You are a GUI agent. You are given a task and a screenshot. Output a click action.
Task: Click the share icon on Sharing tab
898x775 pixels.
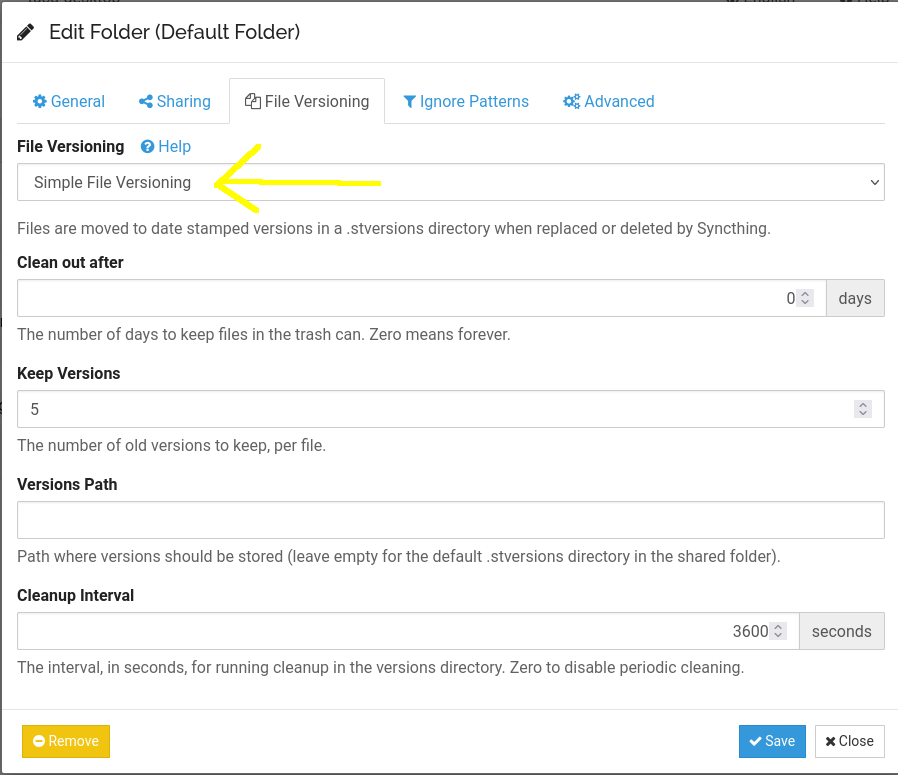point(146,101)
